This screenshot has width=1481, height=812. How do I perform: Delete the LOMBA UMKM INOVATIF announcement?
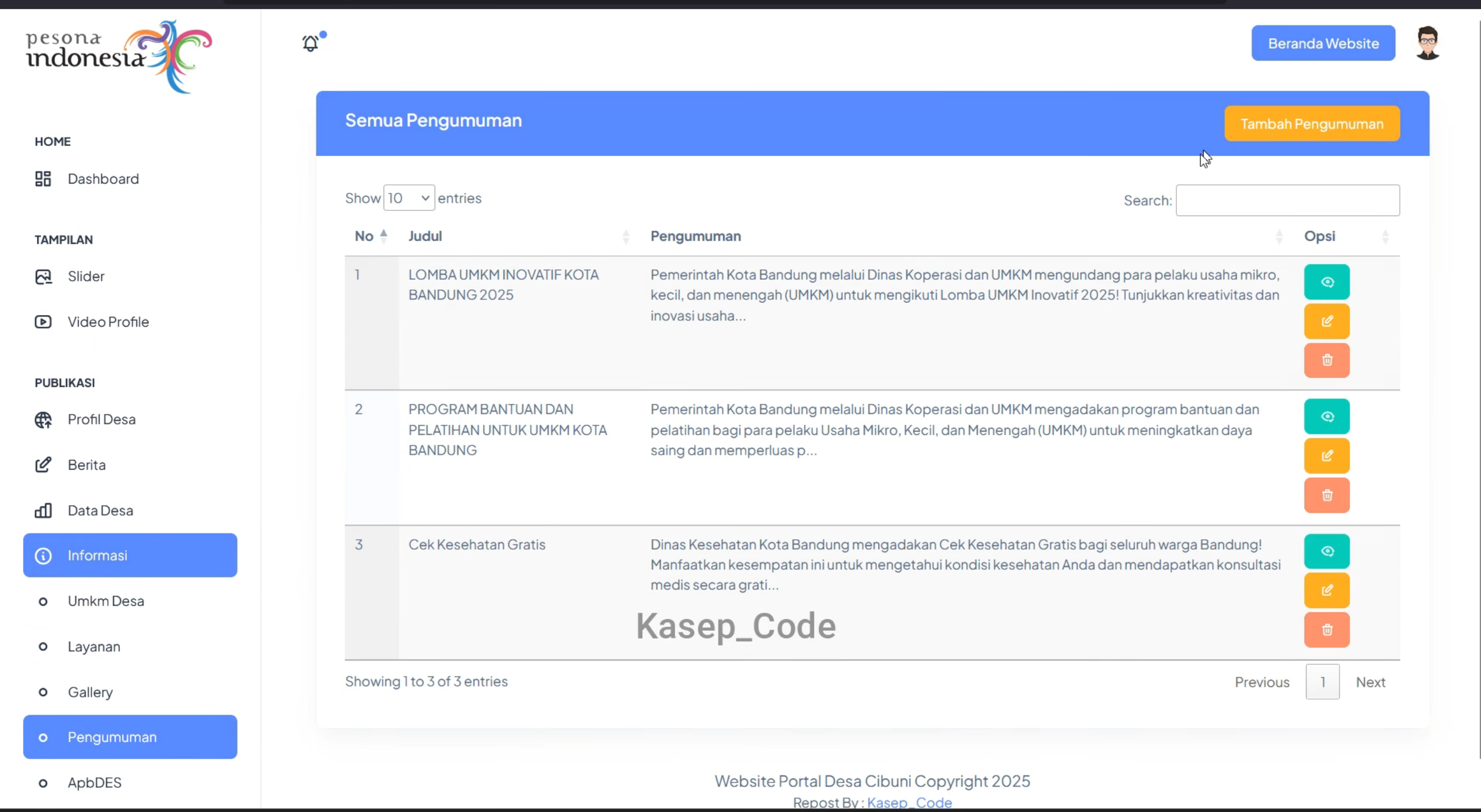click(1326, 360)
